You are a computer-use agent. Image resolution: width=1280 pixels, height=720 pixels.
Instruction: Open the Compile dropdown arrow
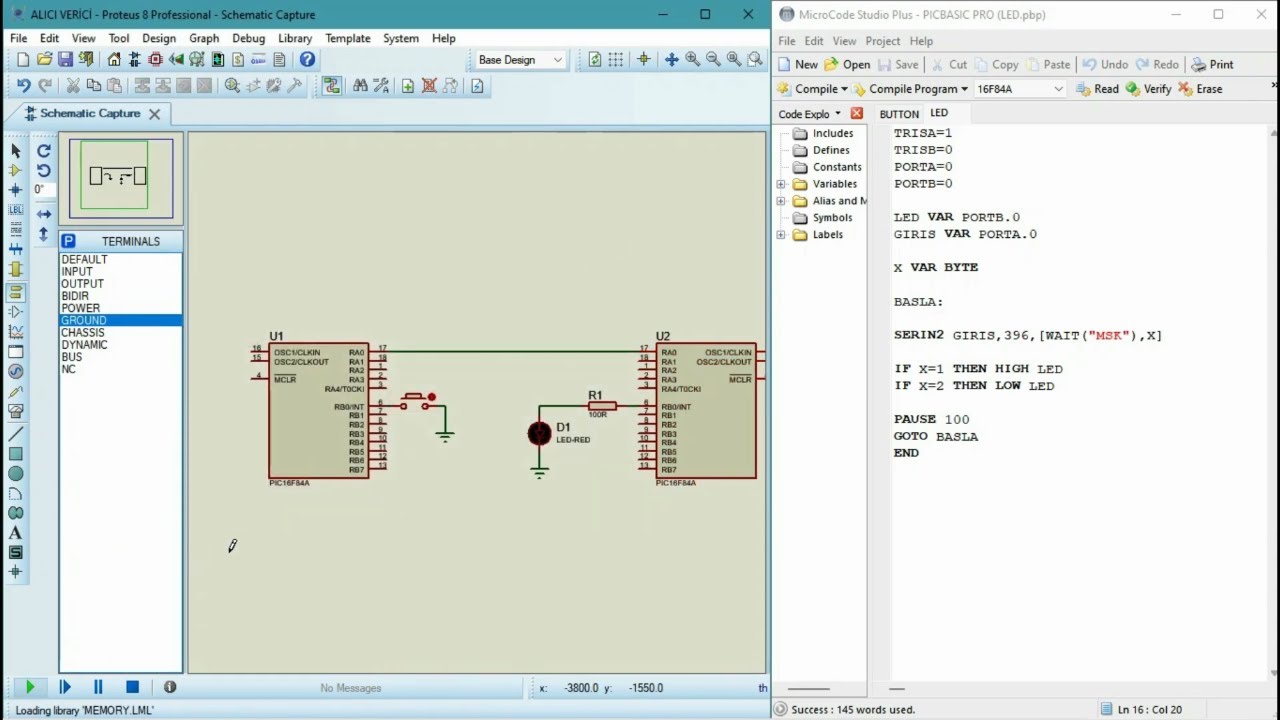point(845,89)
